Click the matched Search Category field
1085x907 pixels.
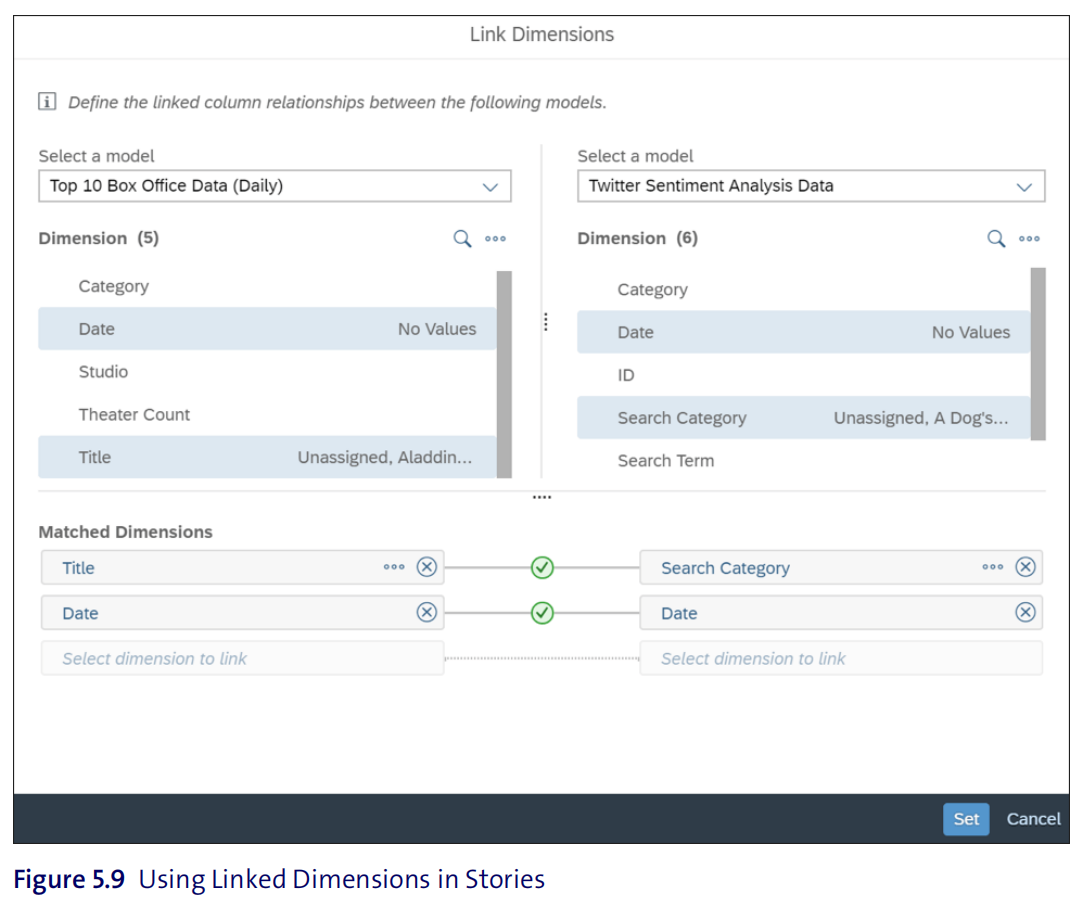841,567
